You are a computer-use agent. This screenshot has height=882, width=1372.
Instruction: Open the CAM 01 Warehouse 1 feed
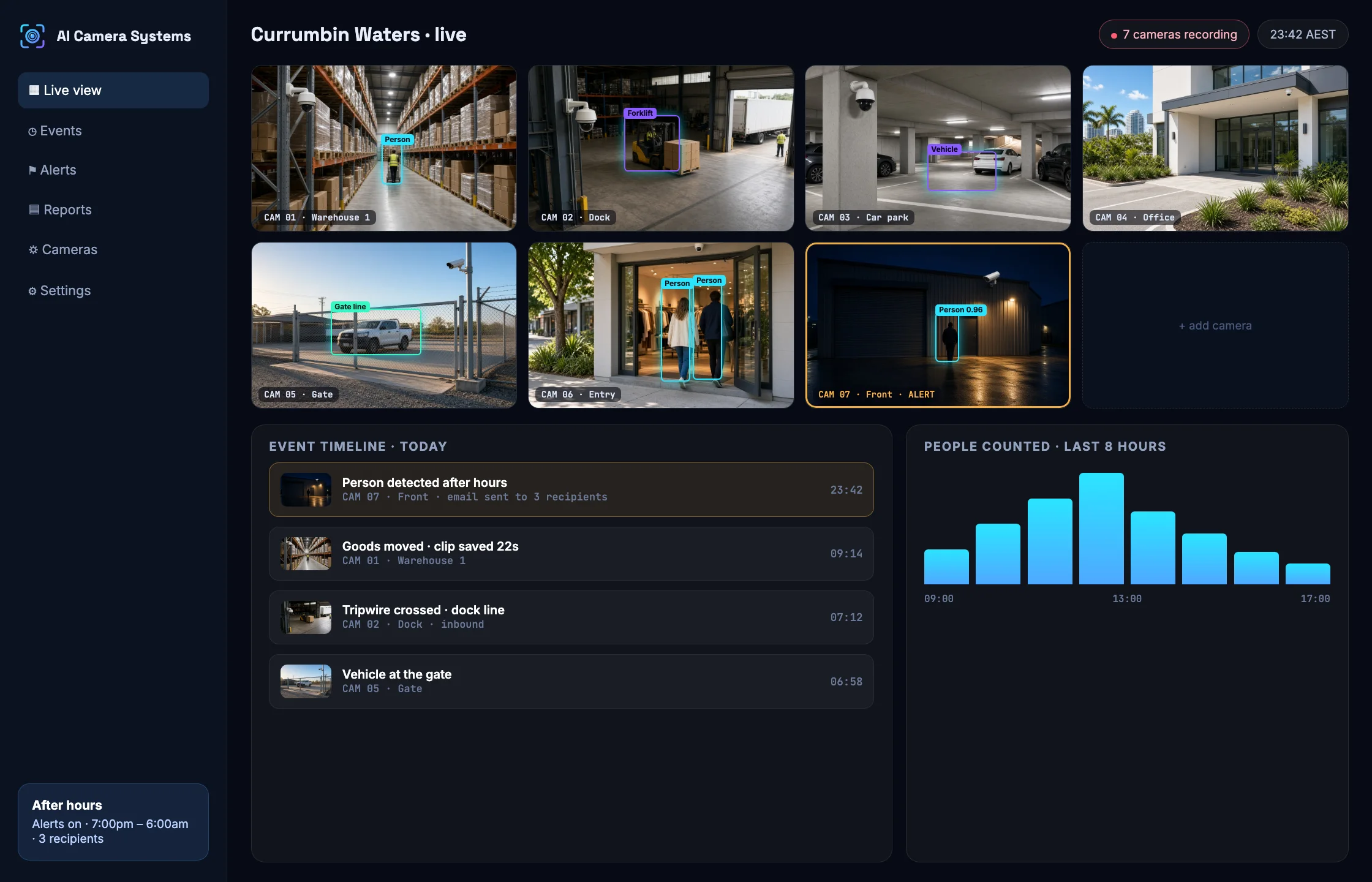pyautogui.click(x=384, y=148)
